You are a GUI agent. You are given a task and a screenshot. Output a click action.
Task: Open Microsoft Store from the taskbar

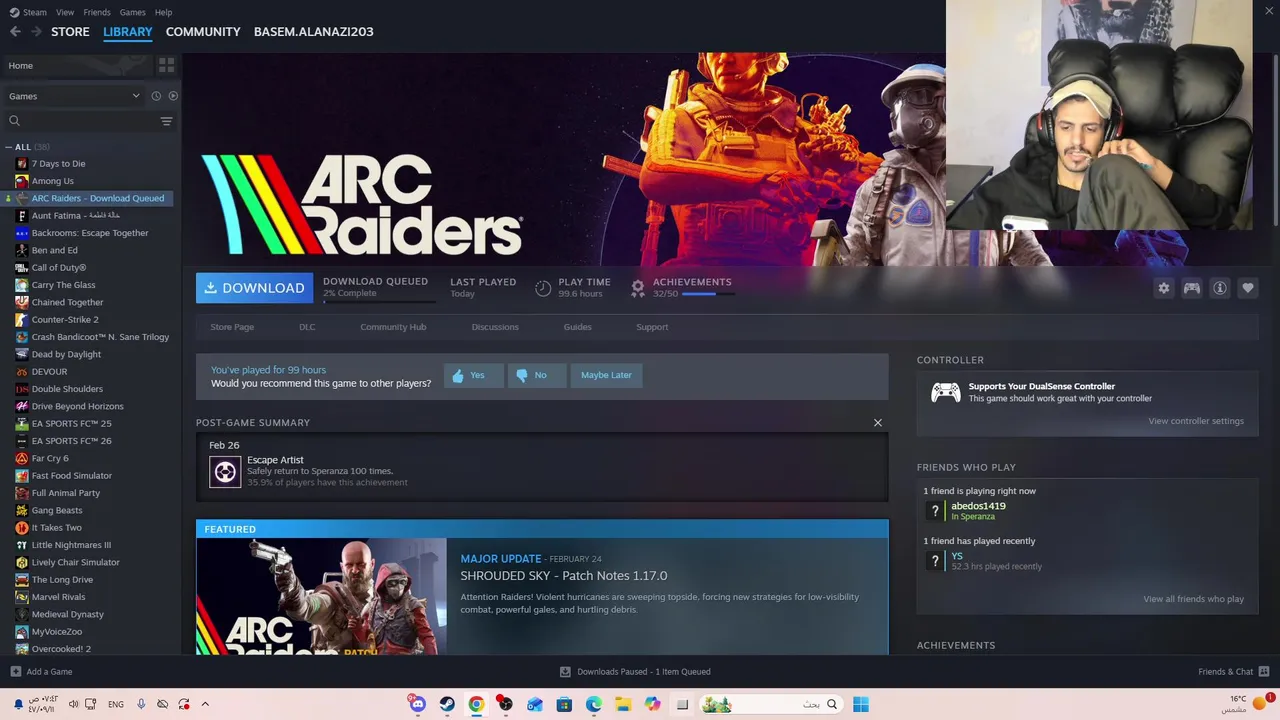[x=565, y=704]
